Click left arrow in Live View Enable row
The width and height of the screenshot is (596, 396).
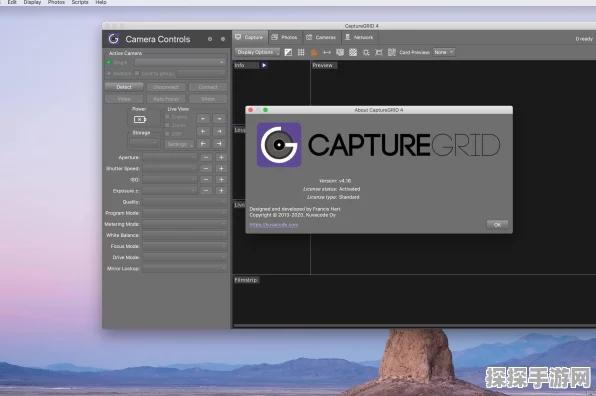pyautogui.click(x=203, y=119)
